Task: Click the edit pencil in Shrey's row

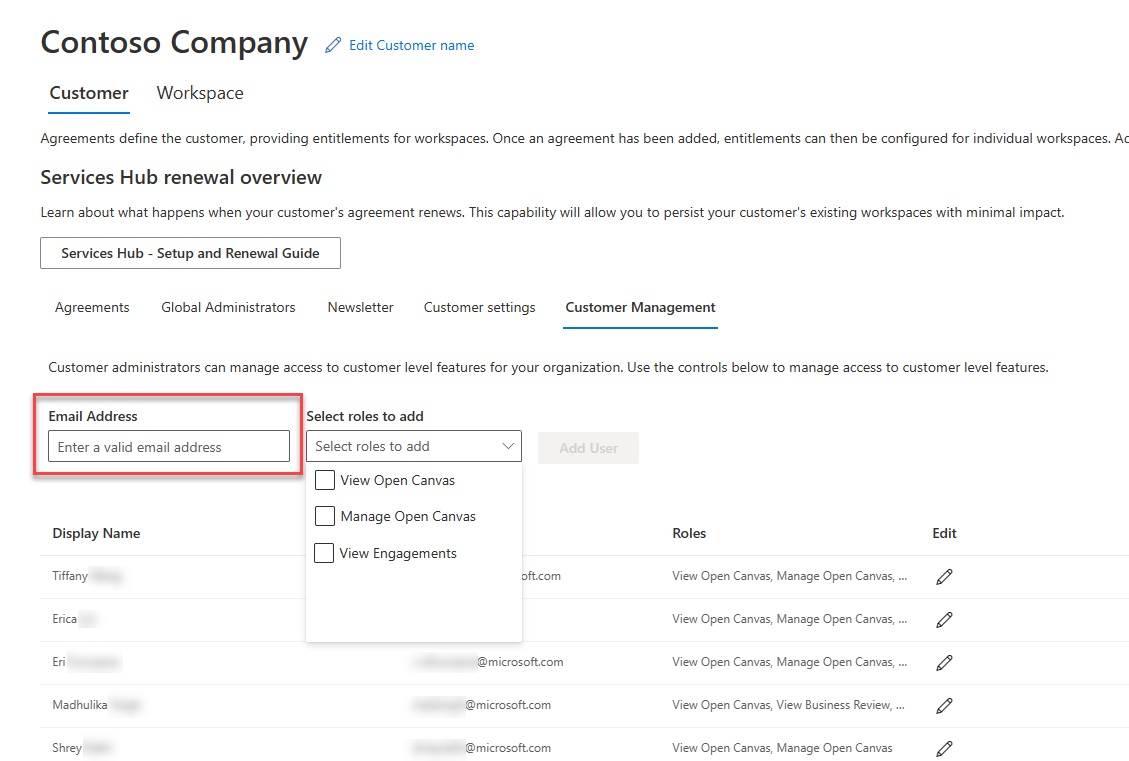Action: (944, 748)
